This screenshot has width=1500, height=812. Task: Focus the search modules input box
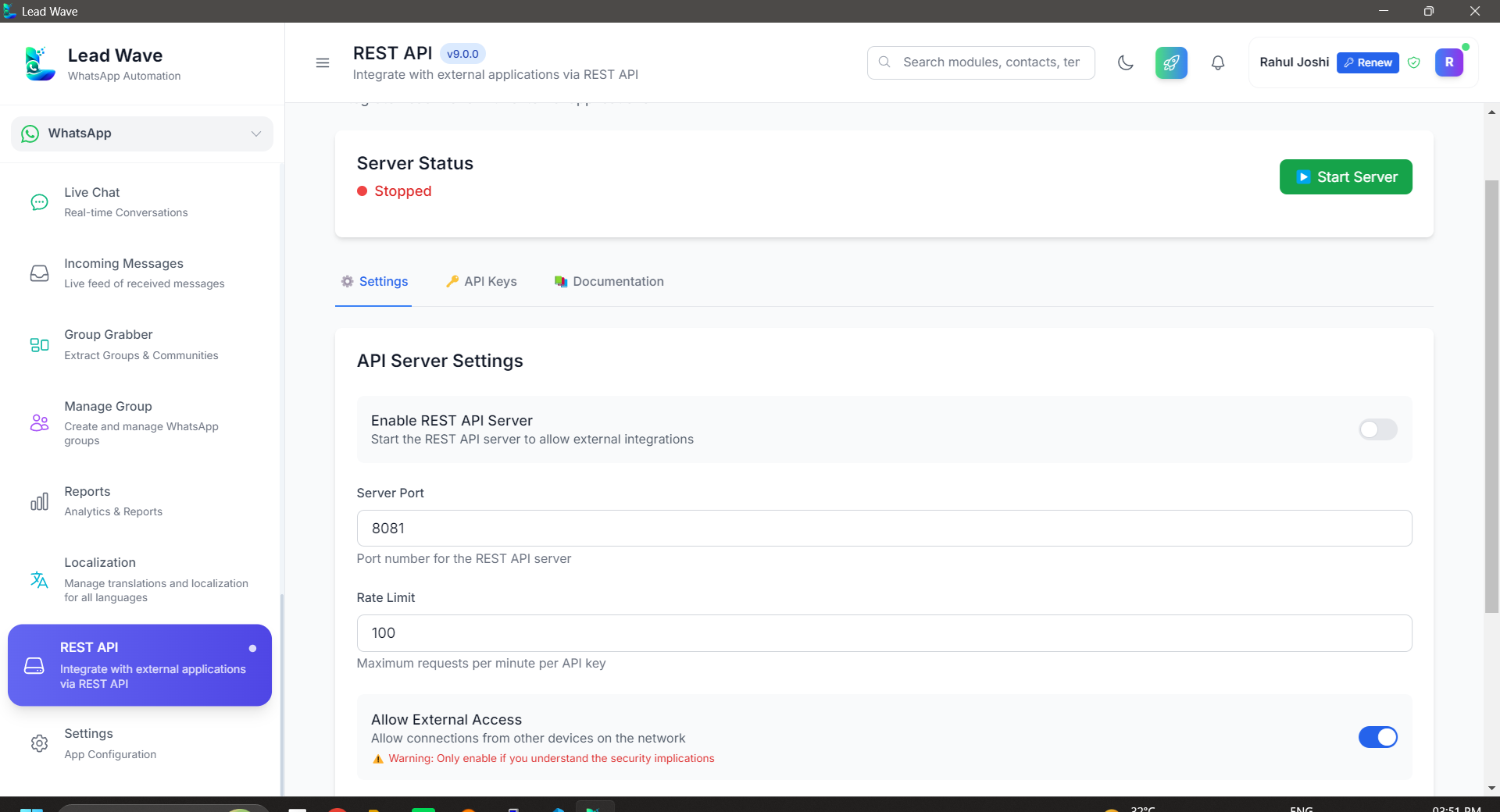tap(981, 62)
